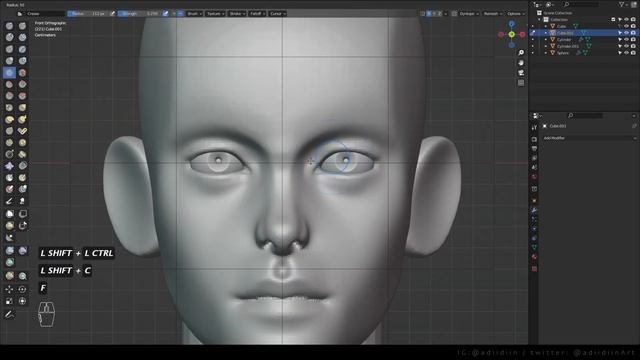This screenshot has height=360, width=640.
Task: Open the Remesh dropdown
Action: 493,13
